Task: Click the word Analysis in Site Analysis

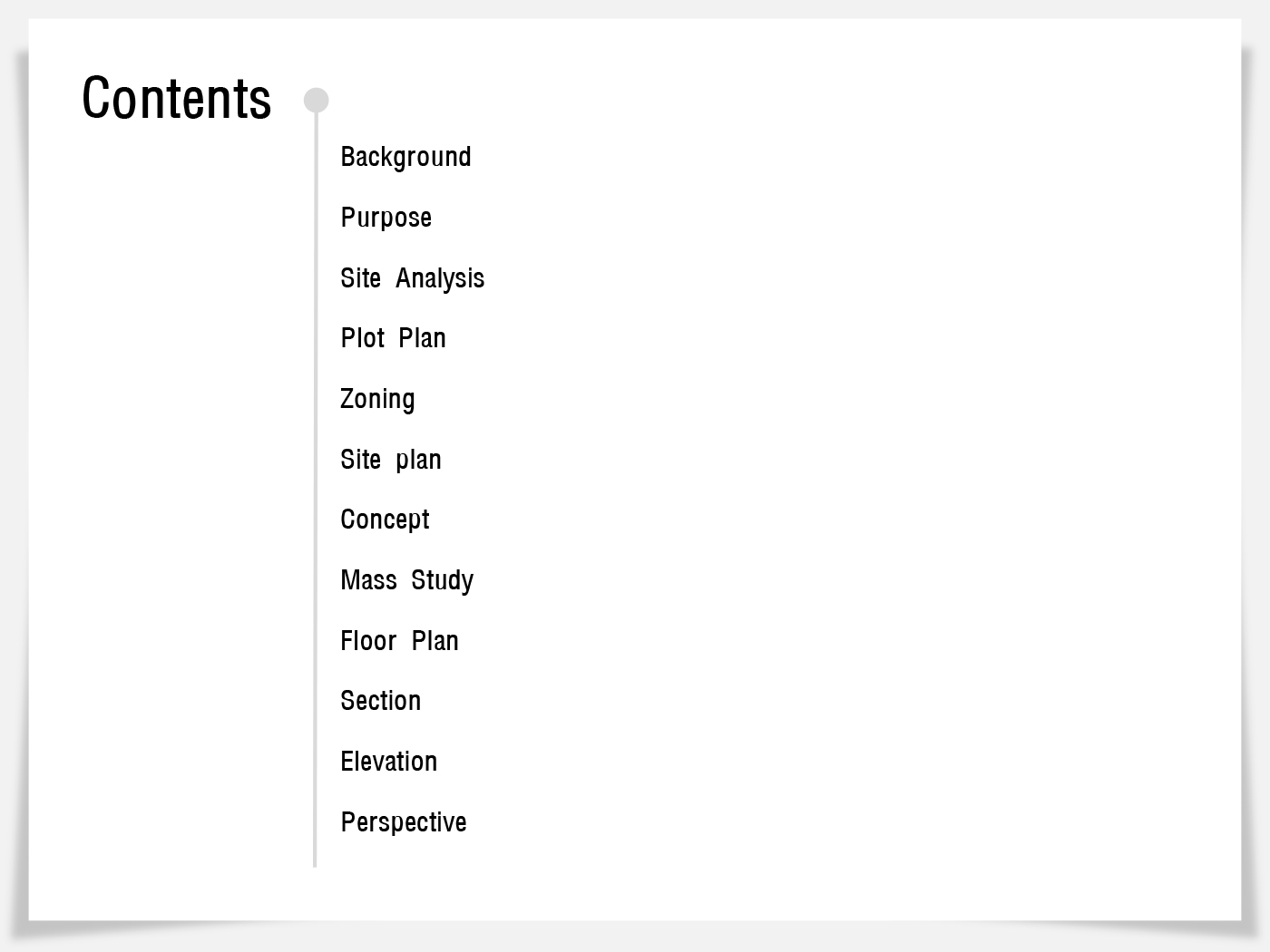Action: [440, 278]
